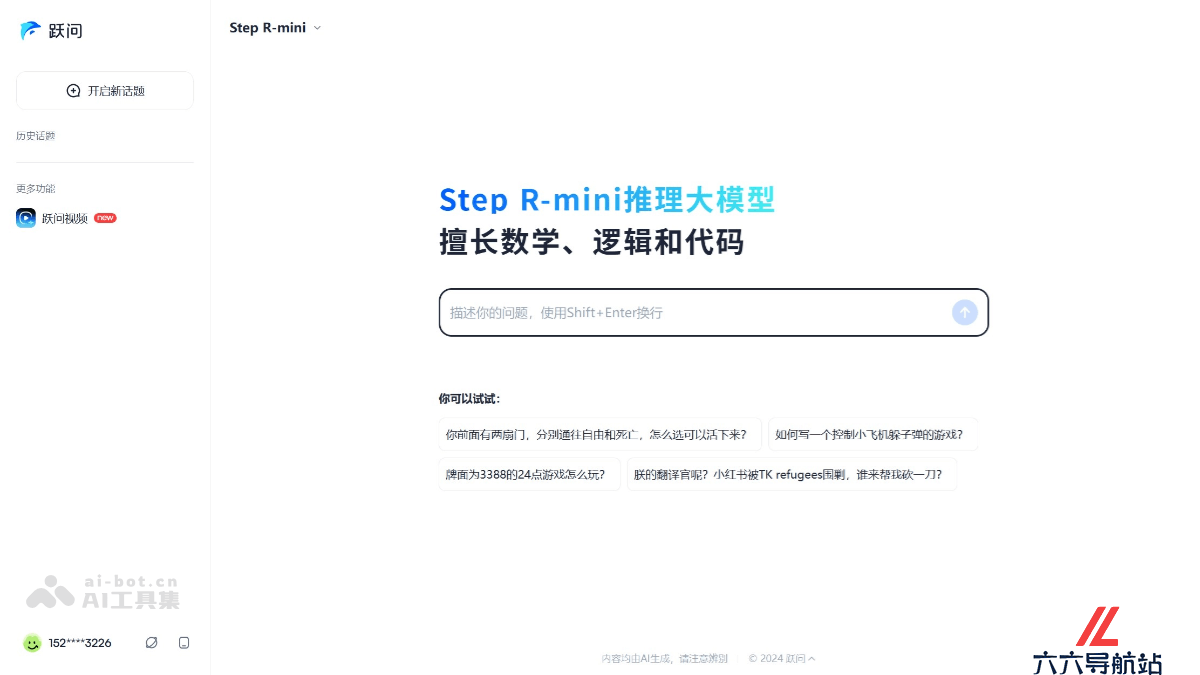The height and width of the screenshot is (675, 1200).
Task: Pick the 3388 24点游戏 suggestion
Action: 529,474
